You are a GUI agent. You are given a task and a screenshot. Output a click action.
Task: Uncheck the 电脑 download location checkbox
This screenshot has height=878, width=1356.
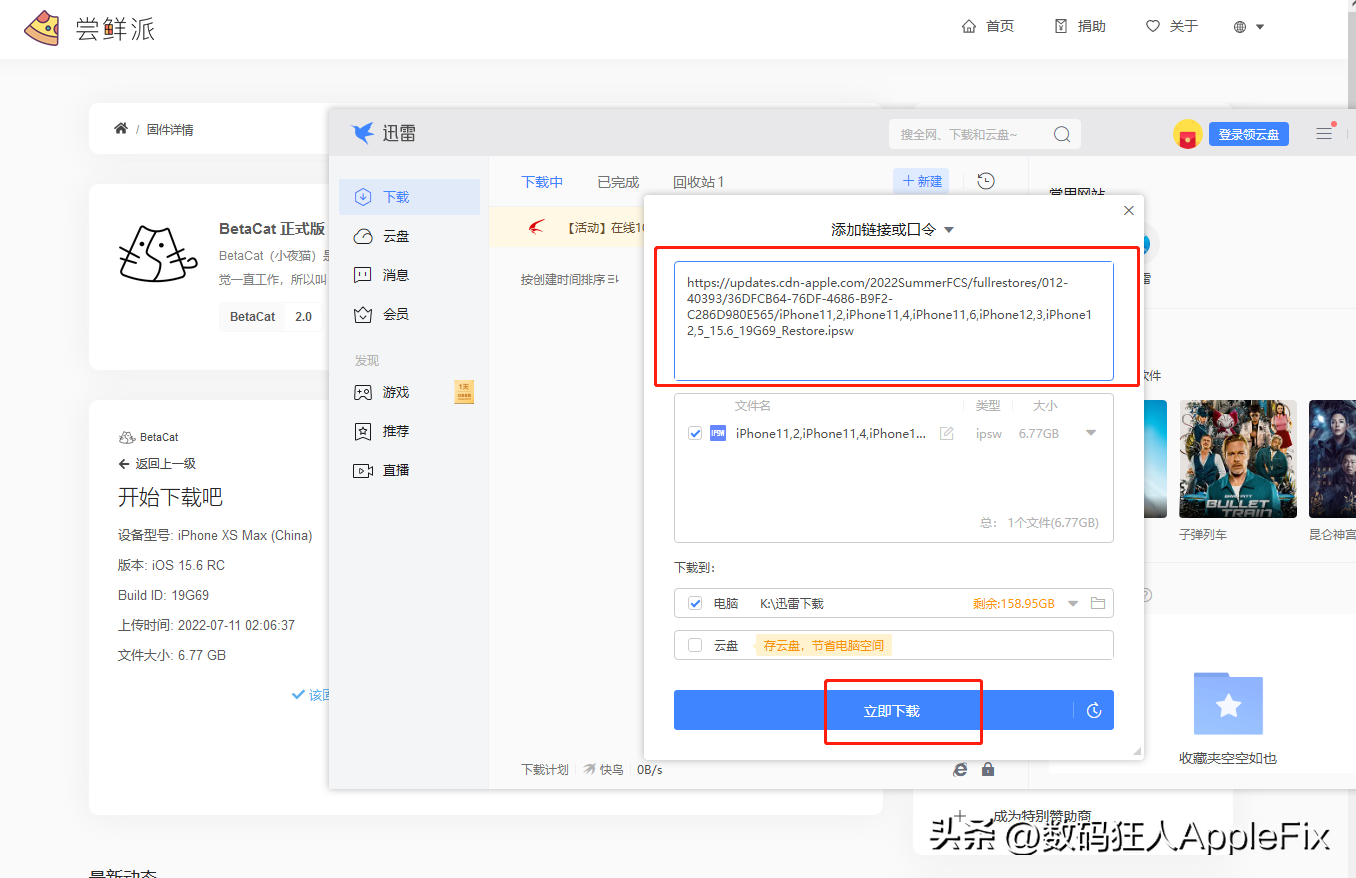point(695,603)
